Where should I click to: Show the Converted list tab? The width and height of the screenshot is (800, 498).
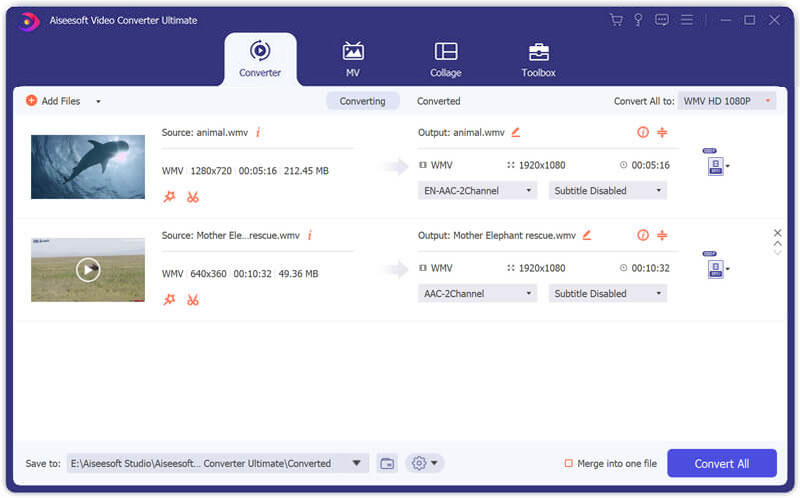[438, 101]
